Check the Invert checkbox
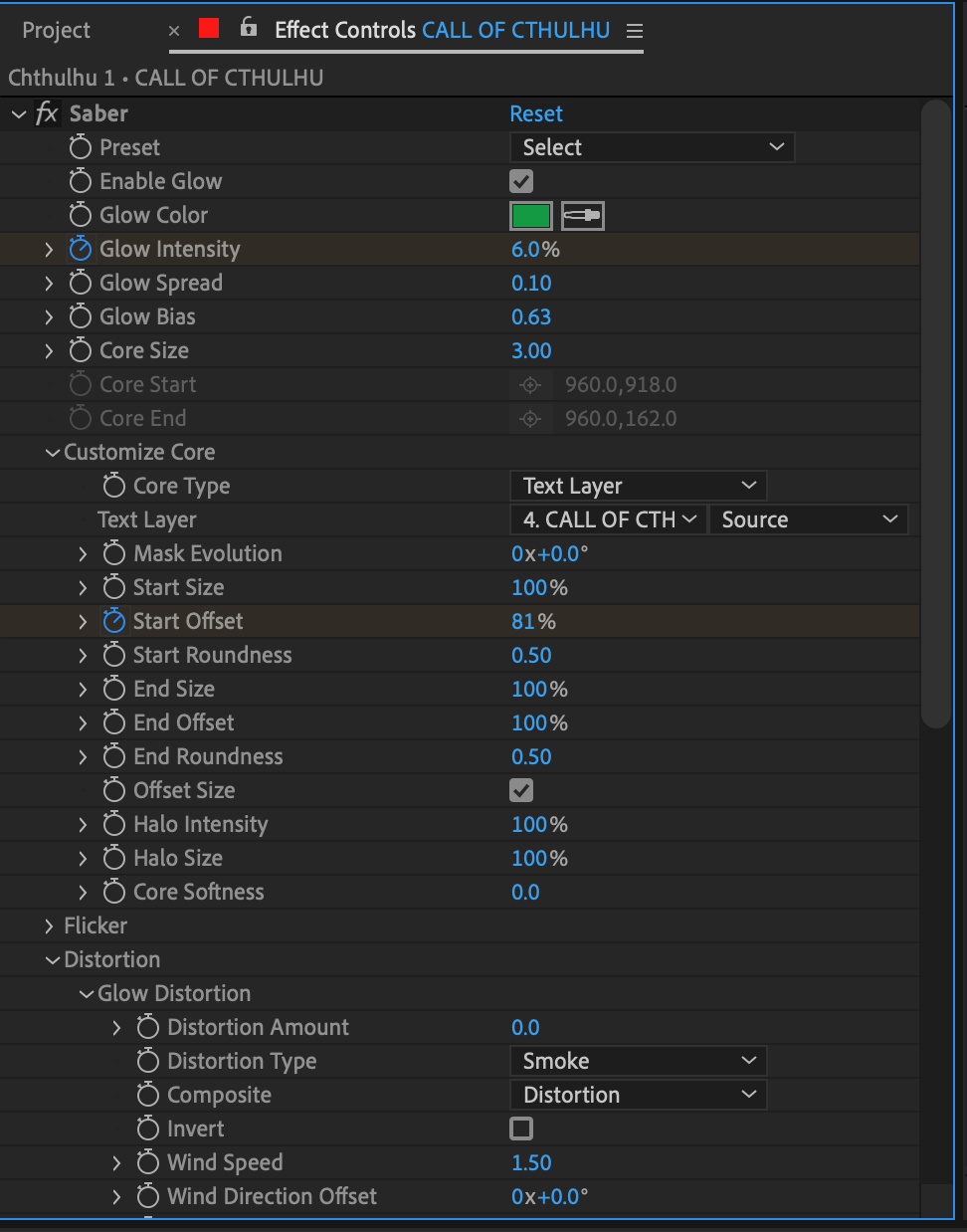 (521, 1129)
